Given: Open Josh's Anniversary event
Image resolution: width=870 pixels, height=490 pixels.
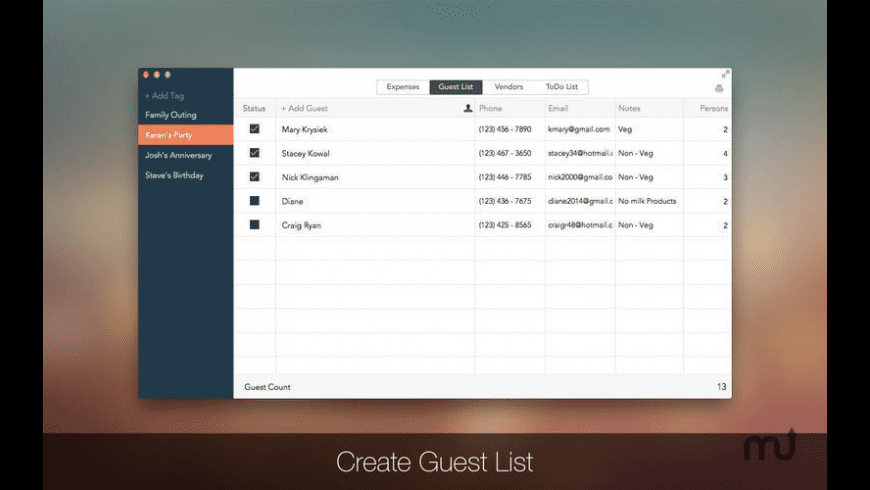Looking at the screenshot, I should pyautogui.click(x=178, y=155).
